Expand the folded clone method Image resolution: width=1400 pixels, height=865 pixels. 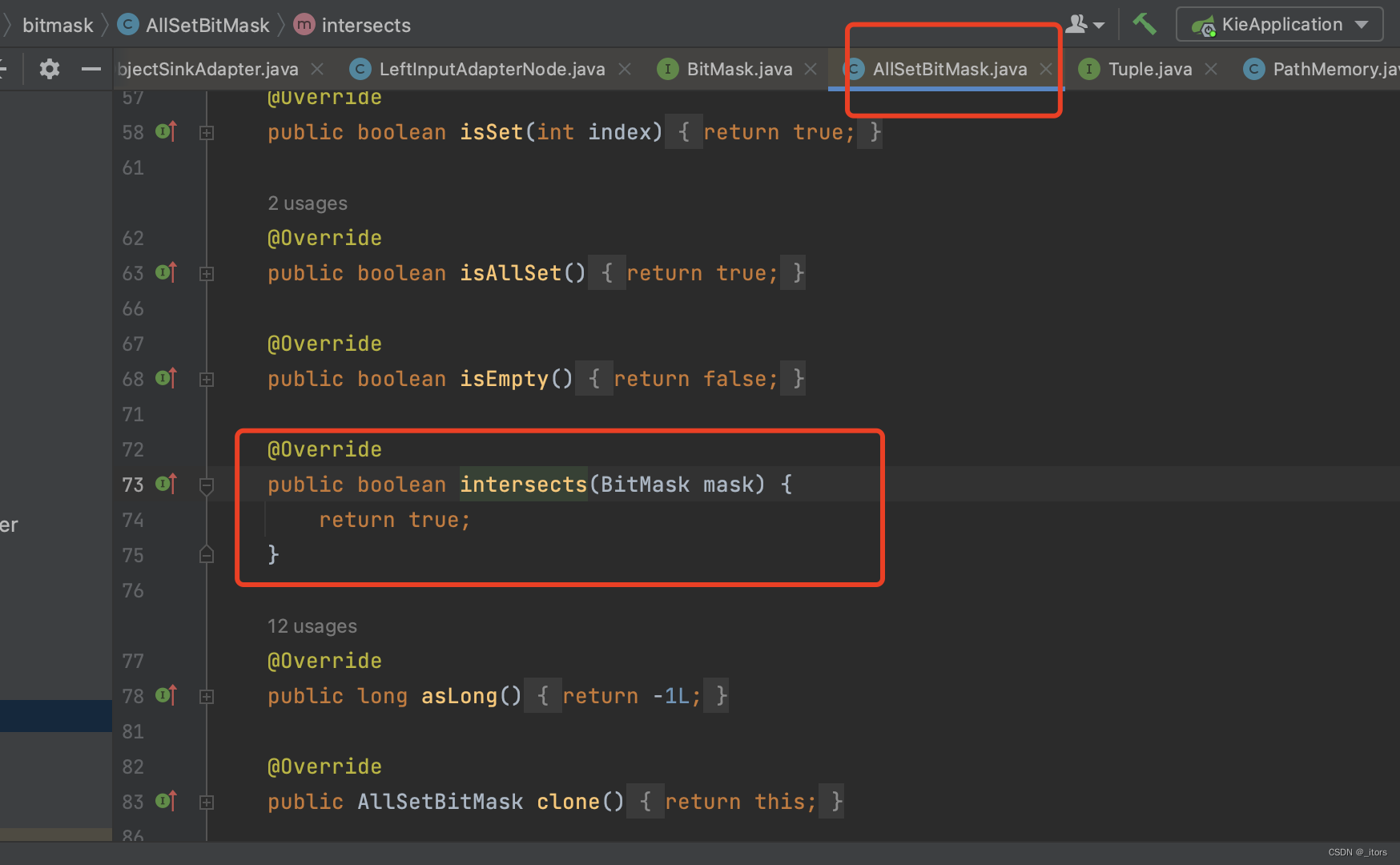point(207,803)
